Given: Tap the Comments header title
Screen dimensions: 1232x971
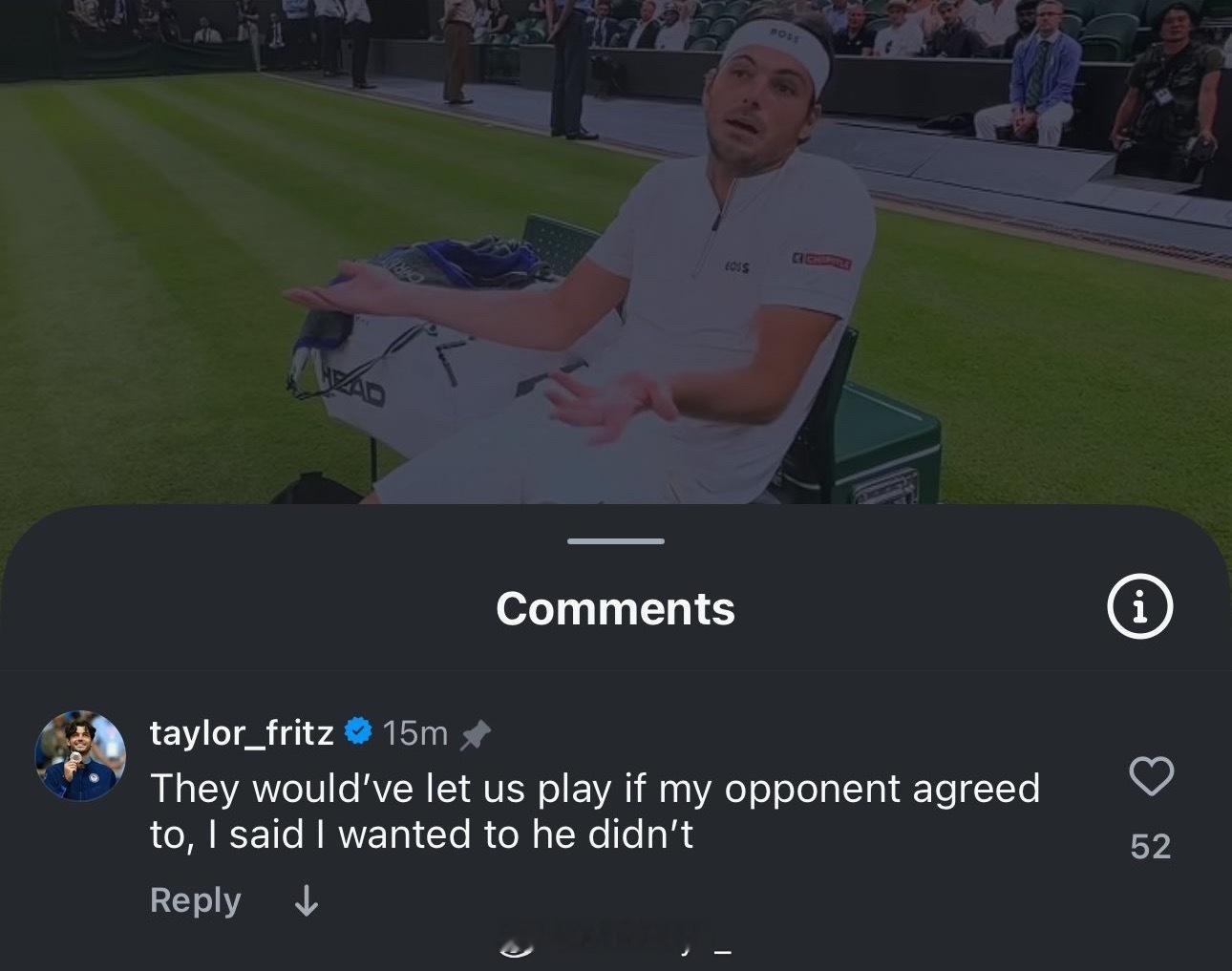Looking at the screenshot, I should [x=616, y=608].
